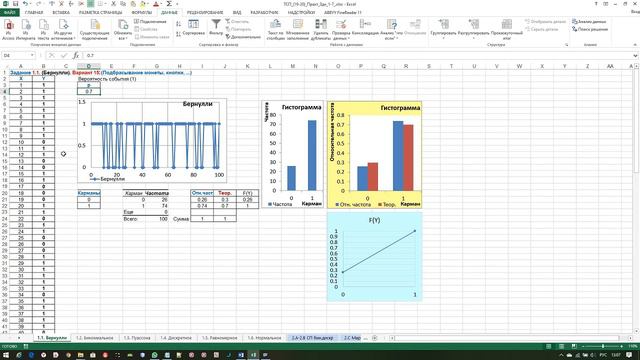The image size is (640, 360).
Task: Open ABBYY FineReader 11 tab
Action: [x=342, y=12]
